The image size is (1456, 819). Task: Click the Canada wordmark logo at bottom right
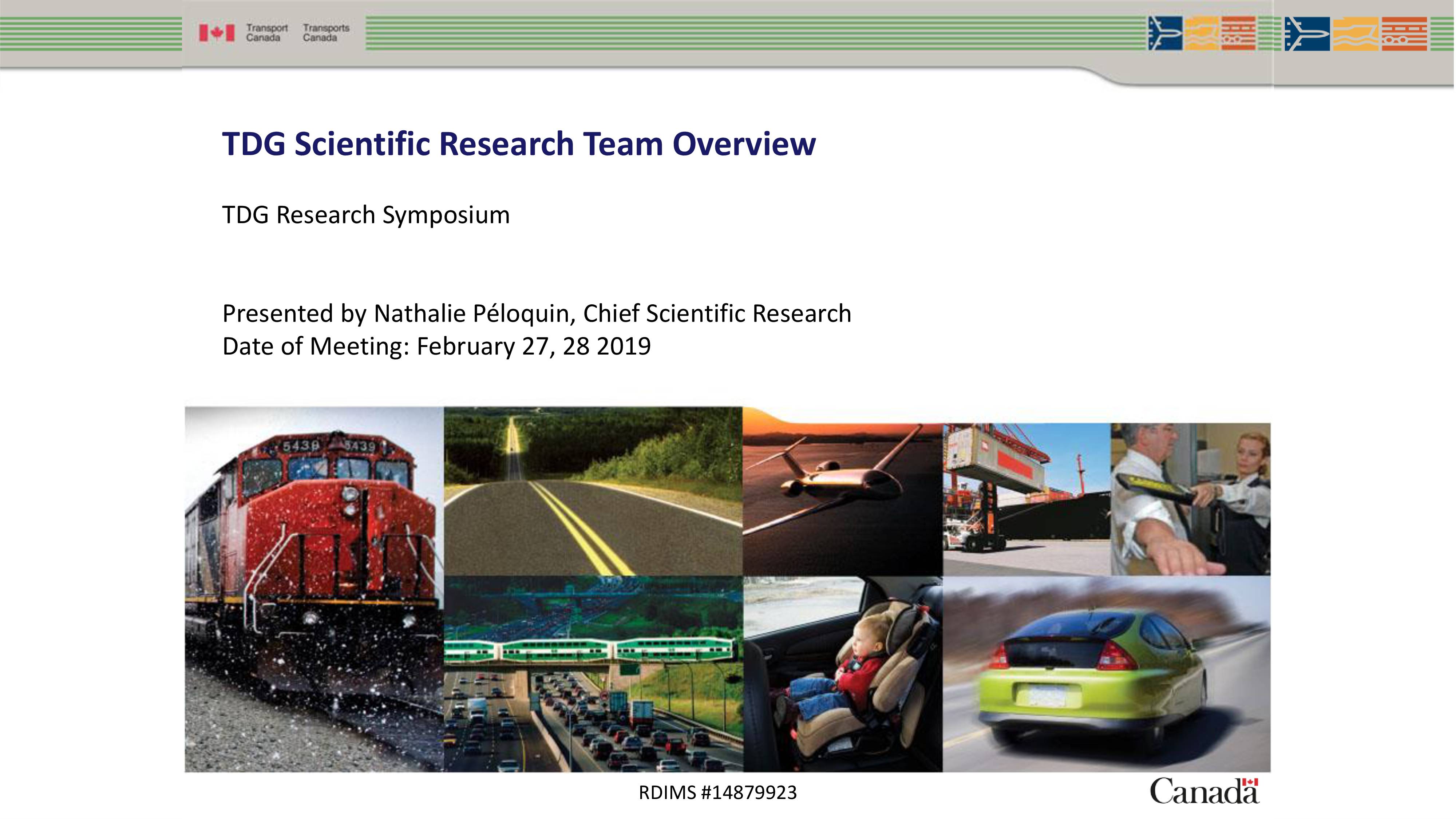coord(1204,790)
